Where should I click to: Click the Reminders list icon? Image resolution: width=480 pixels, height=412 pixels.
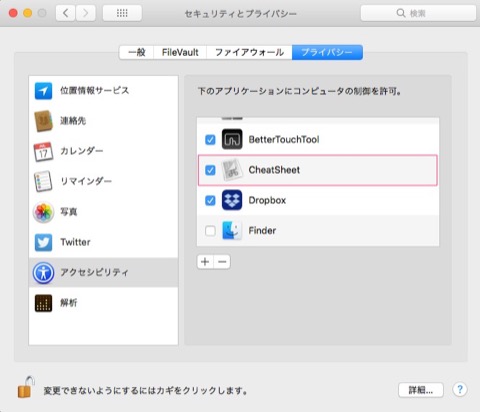point(43,181)
